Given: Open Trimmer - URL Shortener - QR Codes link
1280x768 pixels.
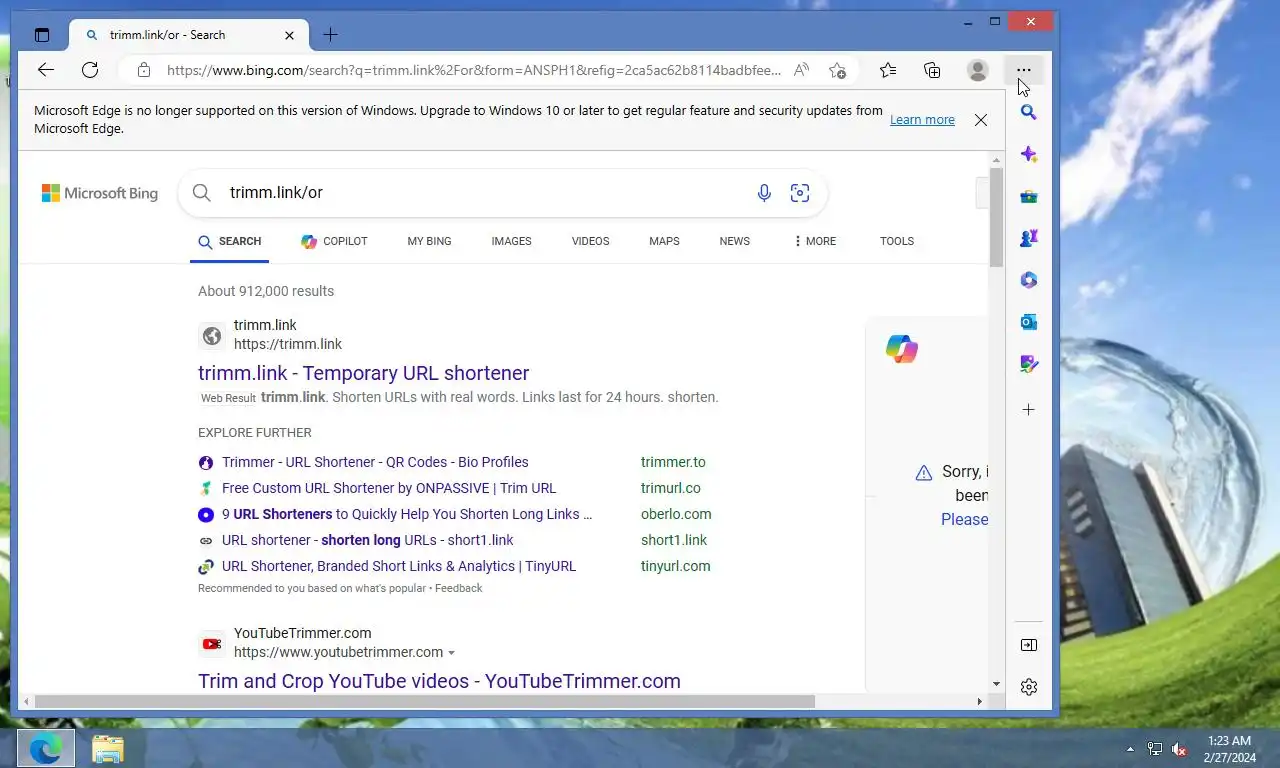Looking at the screenshot, I should pos(375,462).
